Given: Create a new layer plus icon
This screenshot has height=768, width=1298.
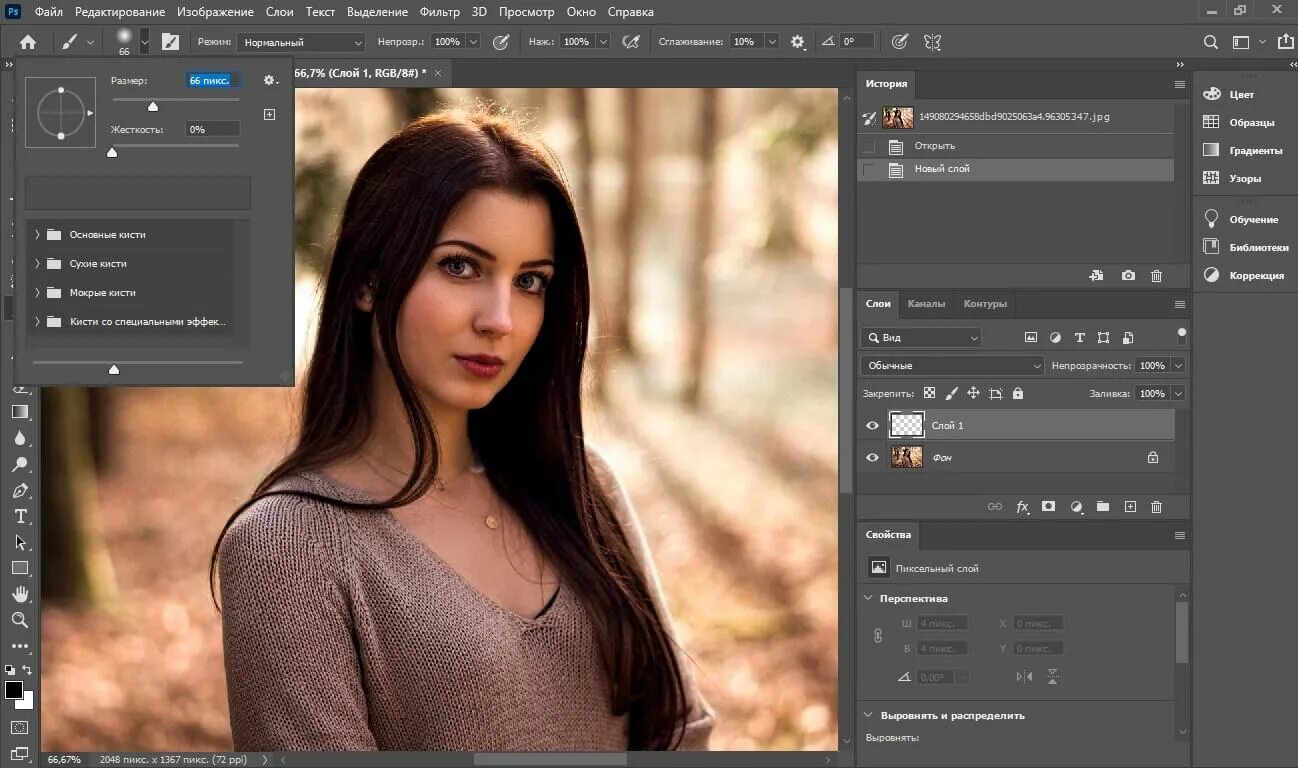Looking at the screenshot, I should (x=1130, y=507).
